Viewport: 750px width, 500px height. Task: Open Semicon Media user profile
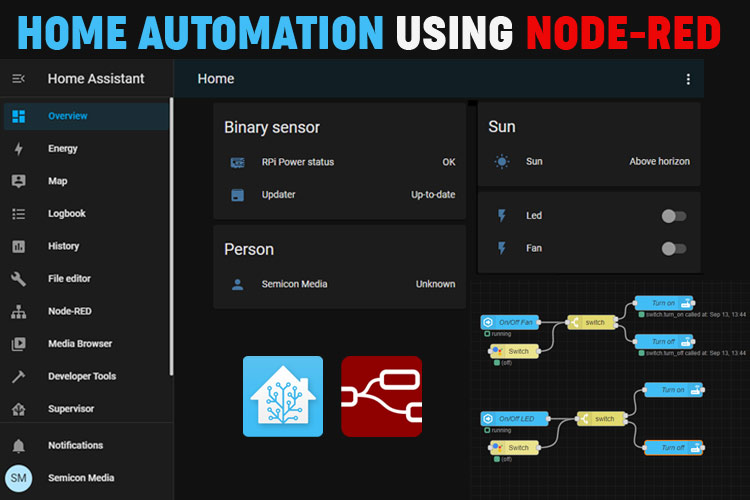click(x=86, y=478)
